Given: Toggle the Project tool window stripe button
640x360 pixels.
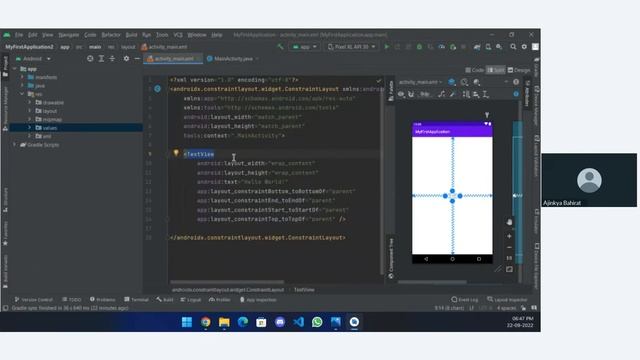Looking at the screenshot, I should coord(5,66).
